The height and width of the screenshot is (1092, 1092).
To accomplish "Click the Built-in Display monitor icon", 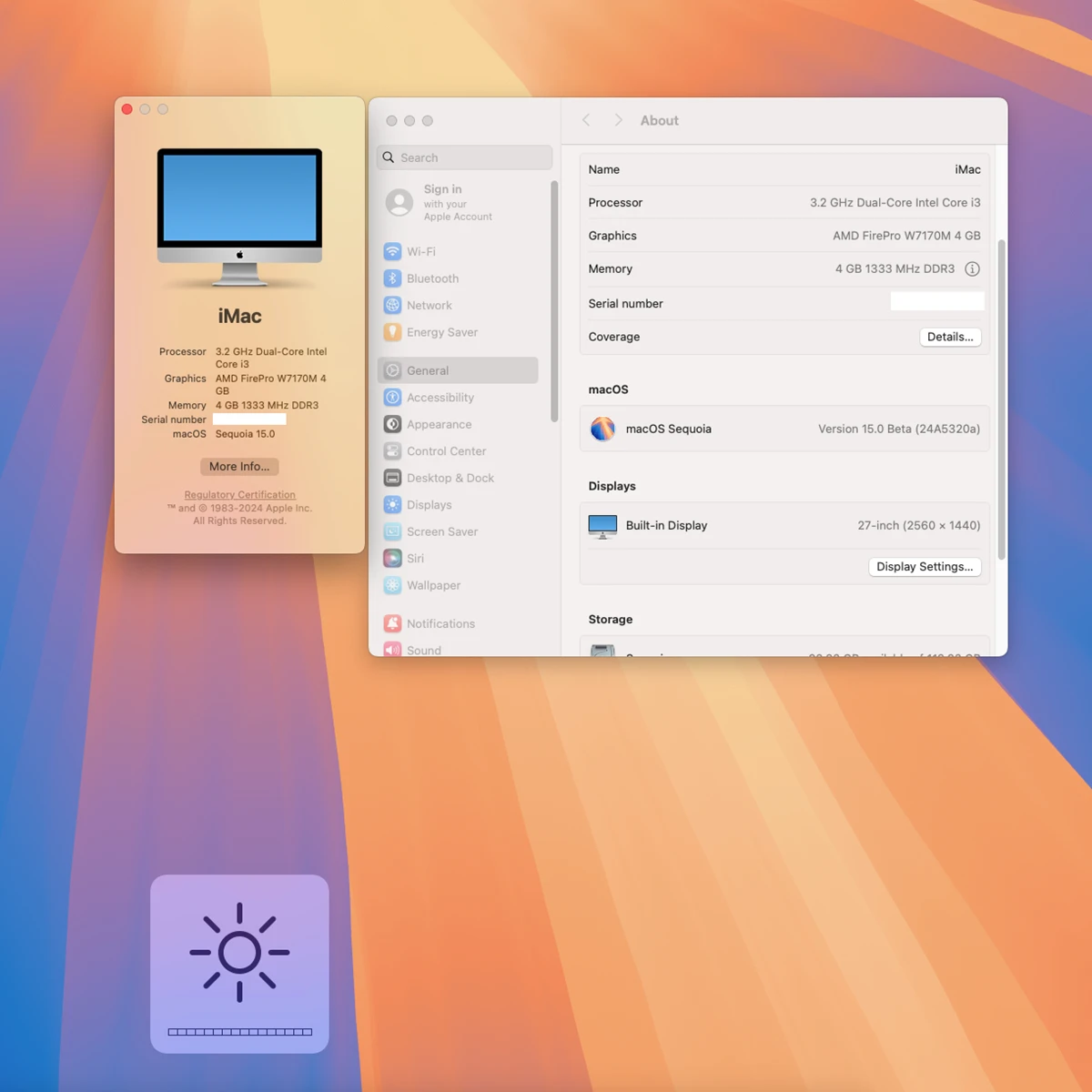I will pos(602,526).
